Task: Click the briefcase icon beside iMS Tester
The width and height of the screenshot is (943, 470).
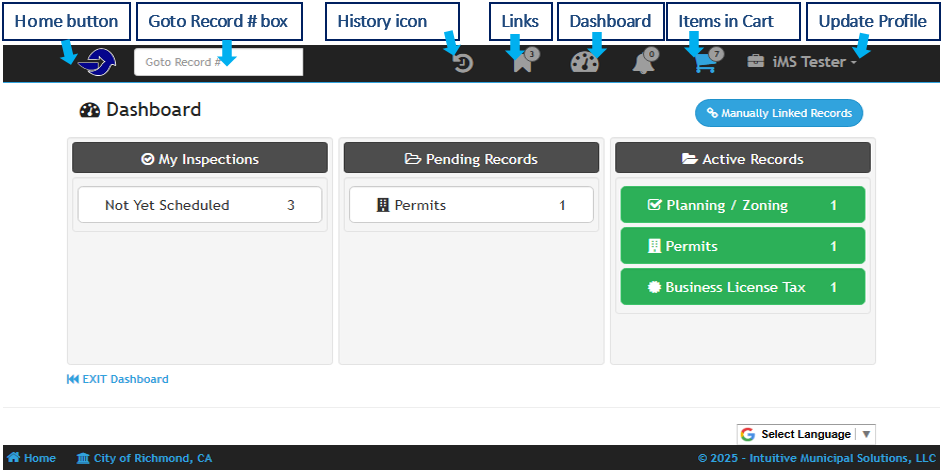Action: (x=755, y=61)
